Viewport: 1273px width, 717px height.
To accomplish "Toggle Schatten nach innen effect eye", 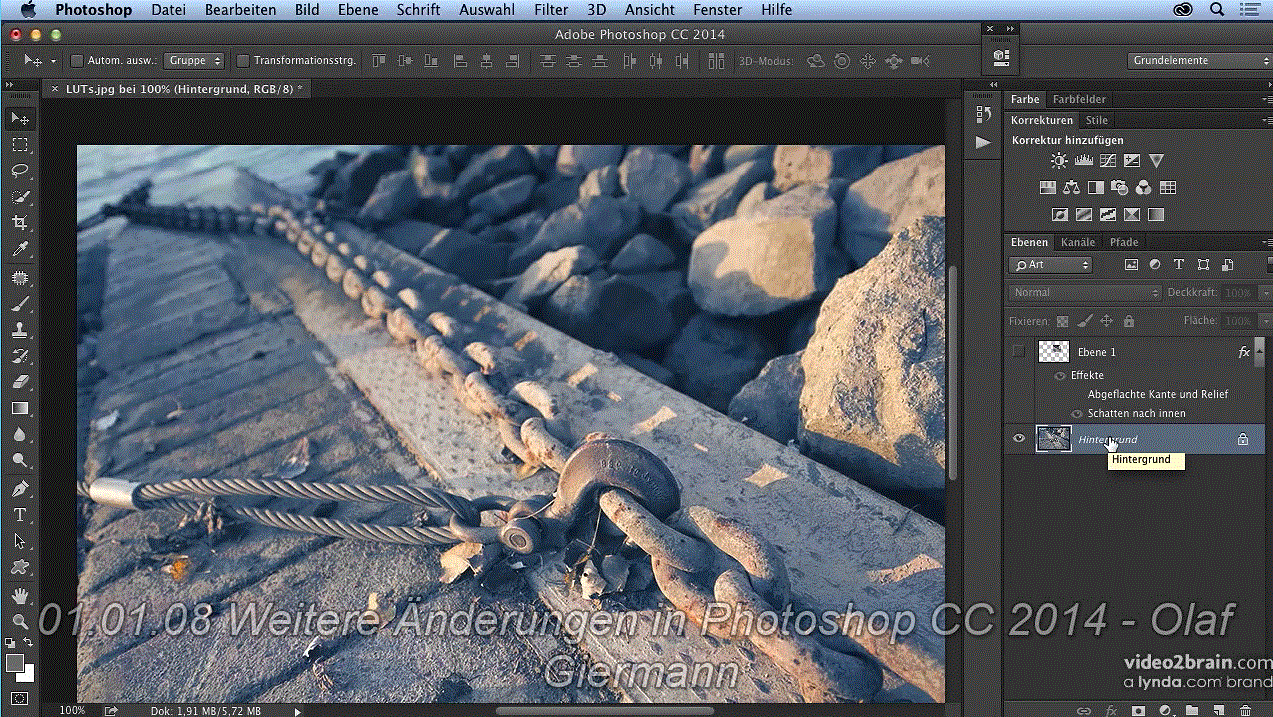I will [x=1077, y=413].
